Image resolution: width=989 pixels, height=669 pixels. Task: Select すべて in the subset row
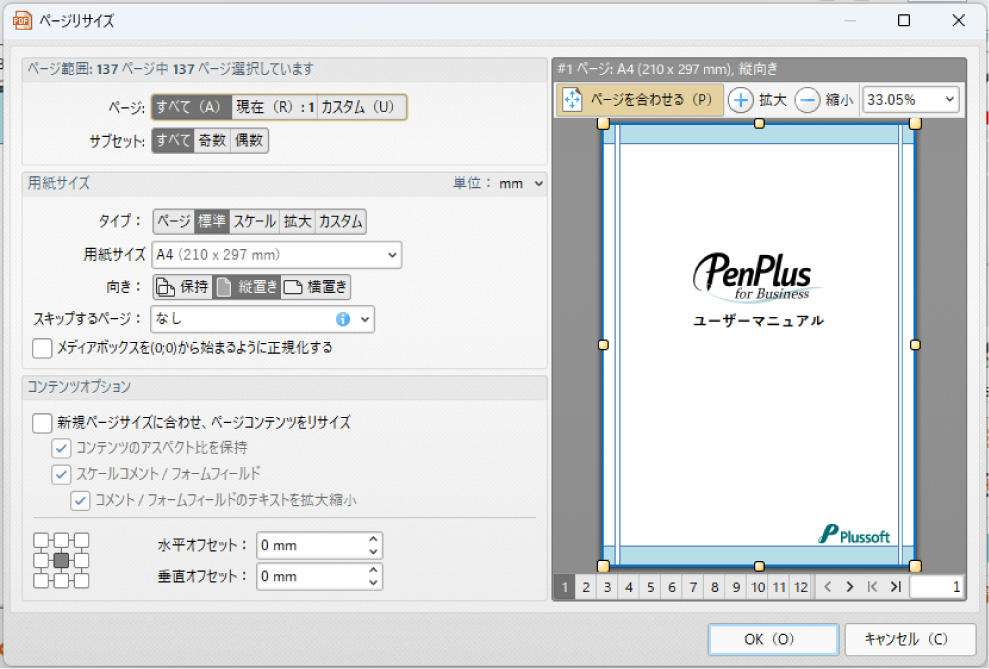pyautogui.click(x=173, y=140)
